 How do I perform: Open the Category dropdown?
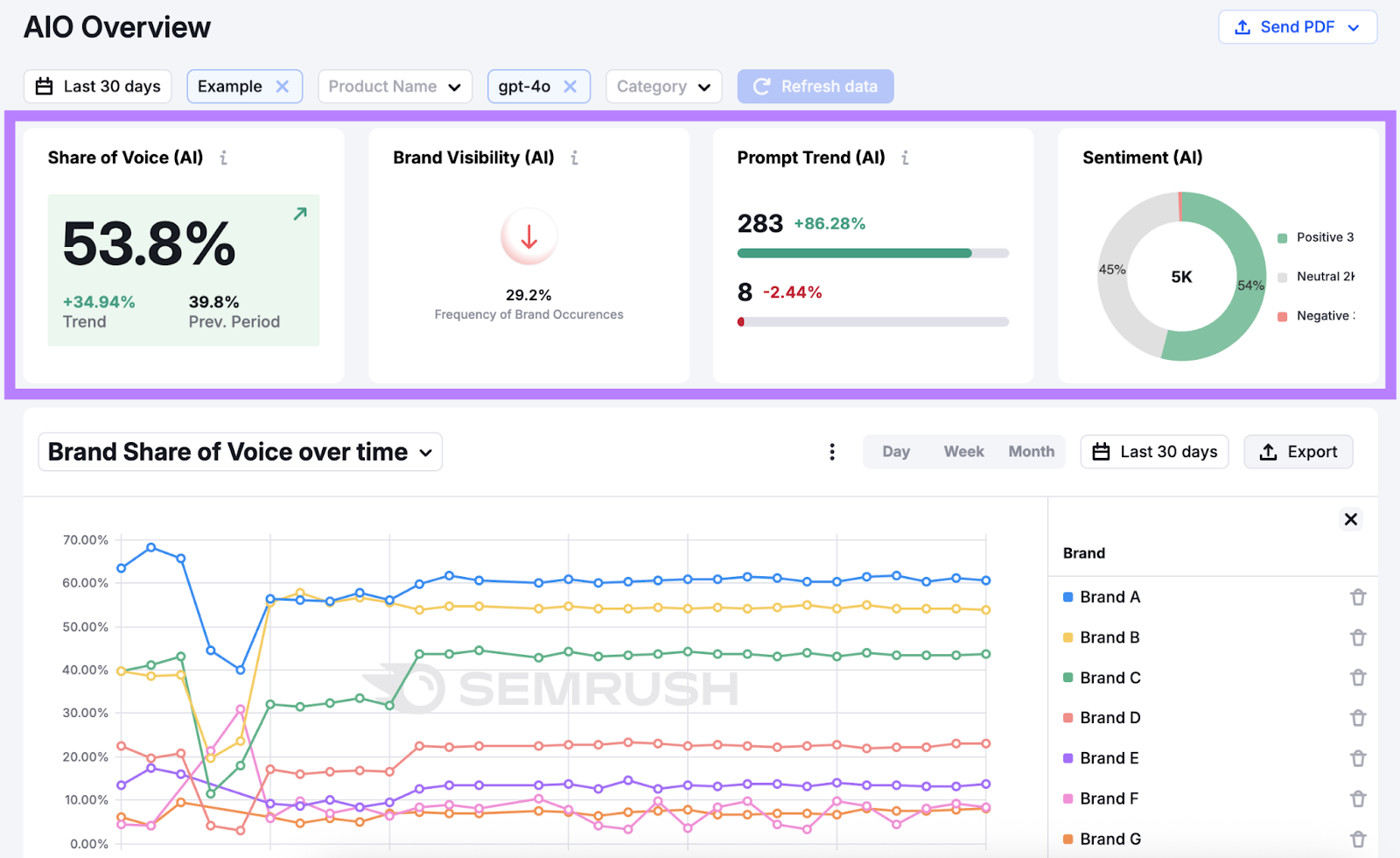(663, 86)
